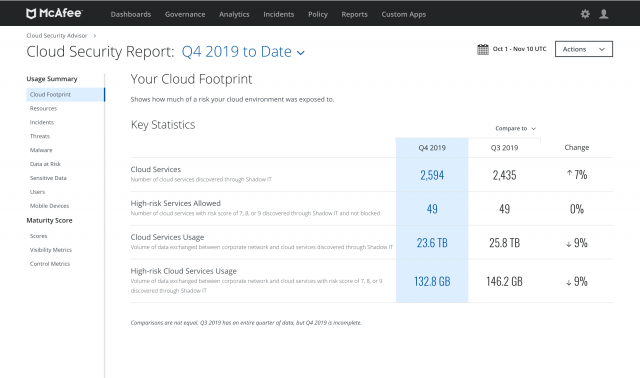This screenshot has height=378, width=640.
Task: Select Resources in the Usage Summary sidebar
Action: [43, 108]
